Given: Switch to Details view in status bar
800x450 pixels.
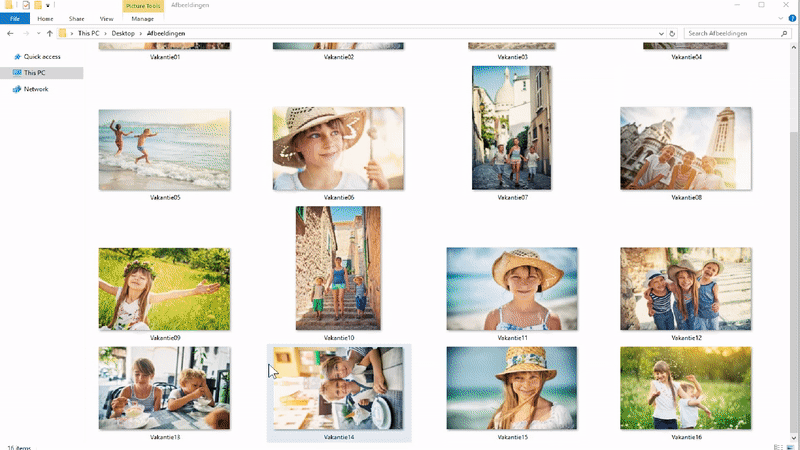Looking at the screenshot, I should point(778,445).
